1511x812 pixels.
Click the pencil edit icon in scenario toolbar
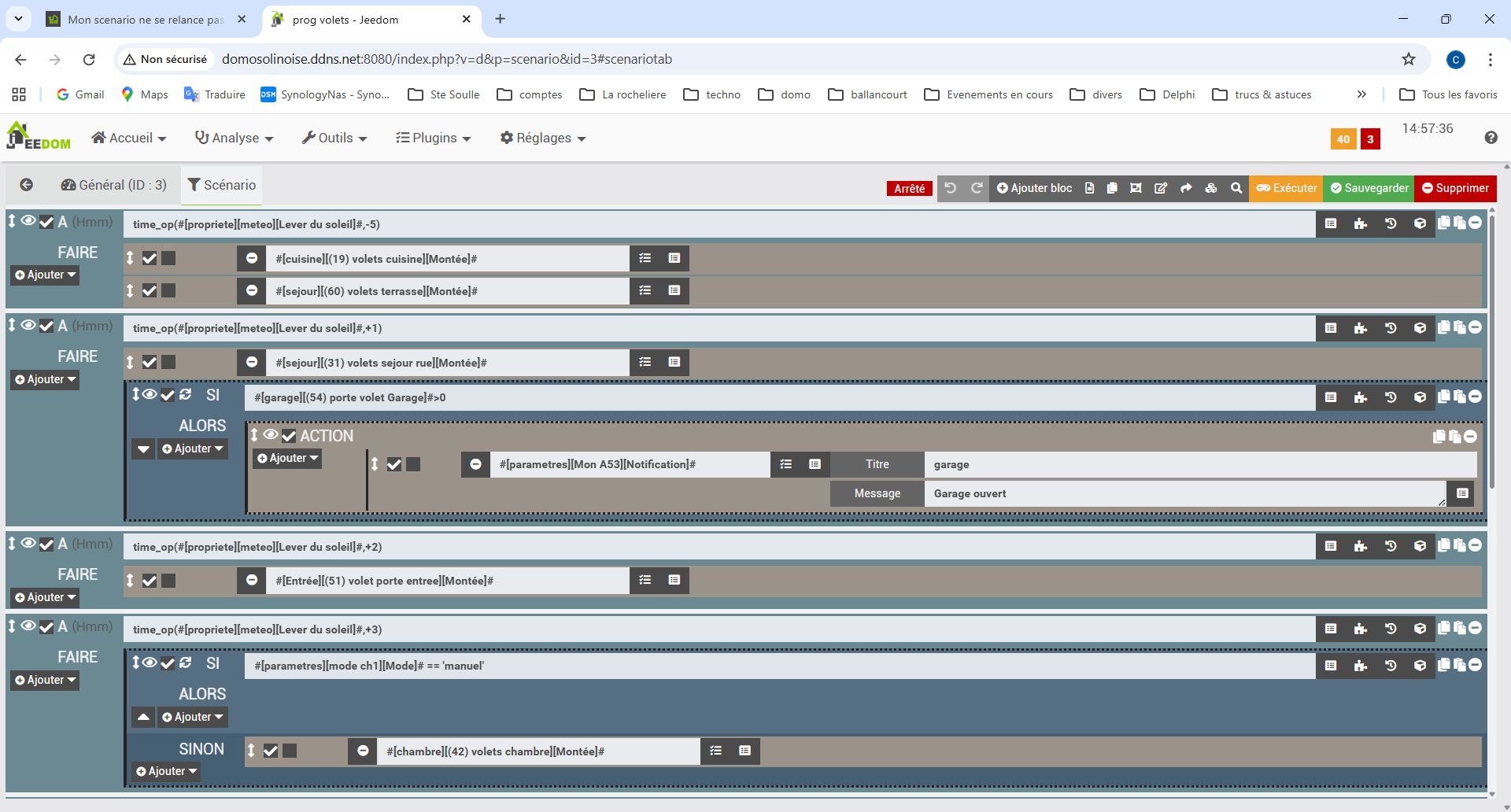pyautogui.click(x=1161, y=188)
